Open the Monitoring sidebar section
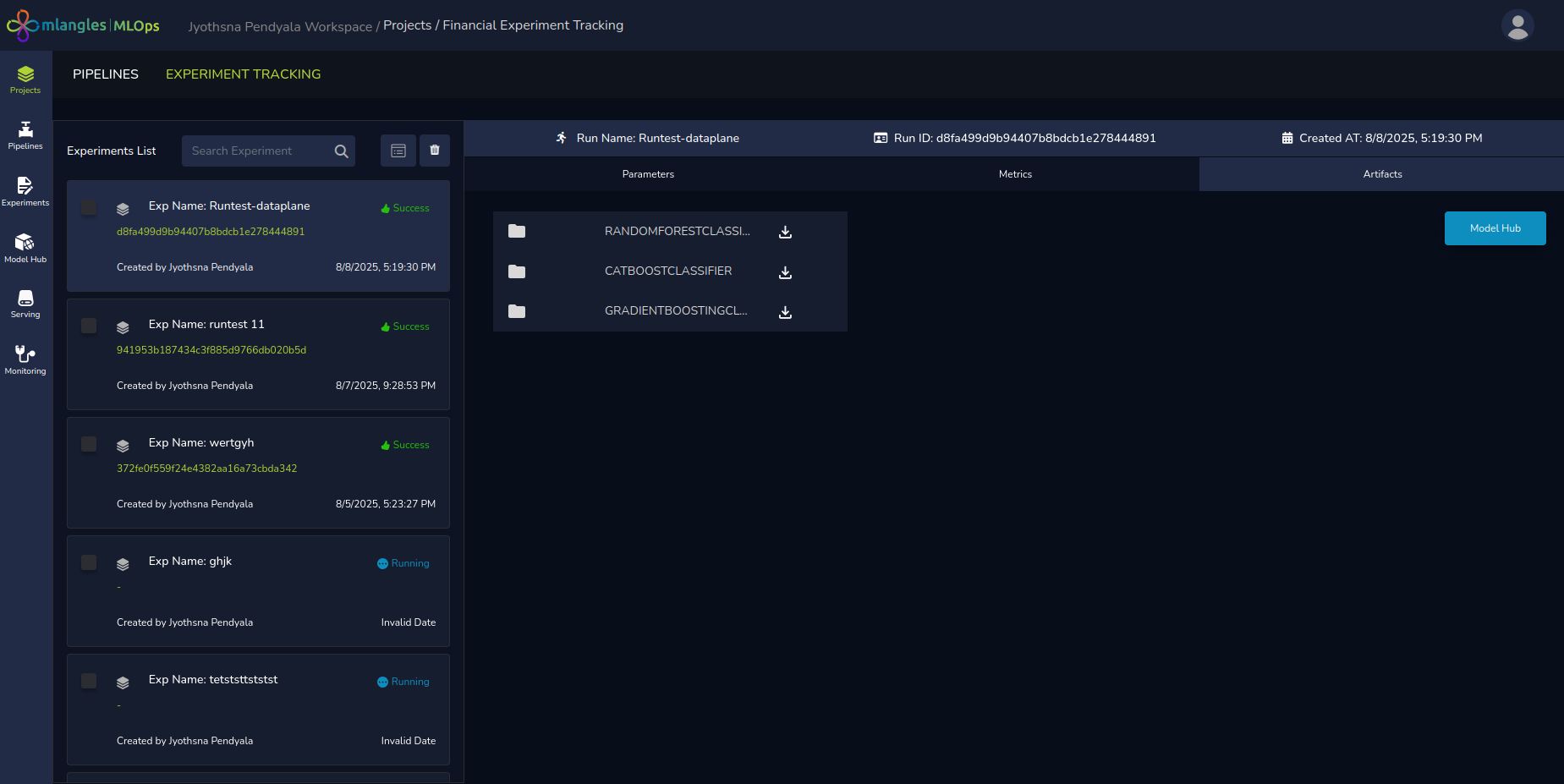This screenshot has width=1564, height=784. tap(25, 359)
